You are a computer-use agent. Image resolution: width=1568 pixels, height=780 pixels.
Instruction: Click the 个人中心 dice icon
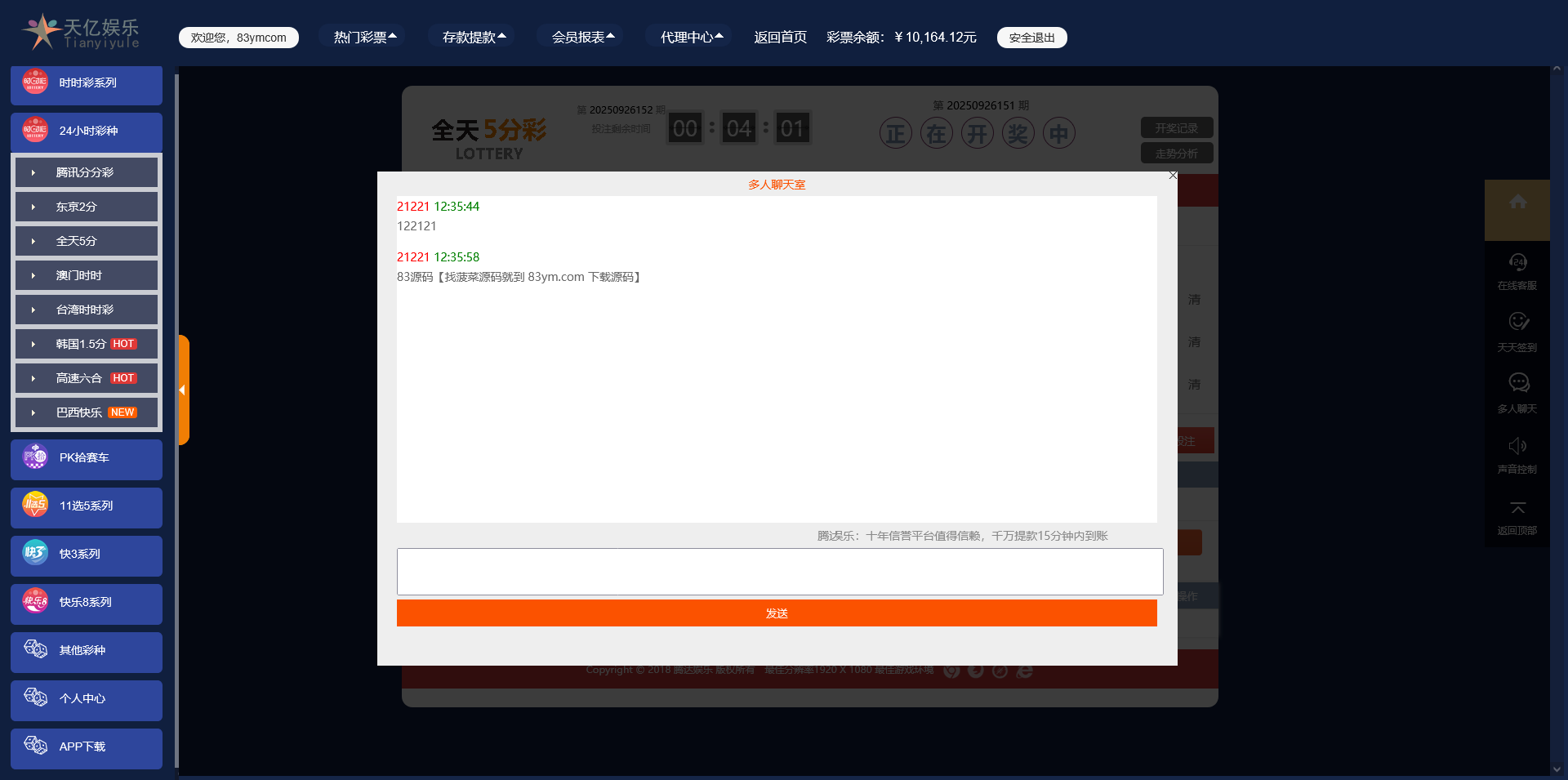point(35,698)
